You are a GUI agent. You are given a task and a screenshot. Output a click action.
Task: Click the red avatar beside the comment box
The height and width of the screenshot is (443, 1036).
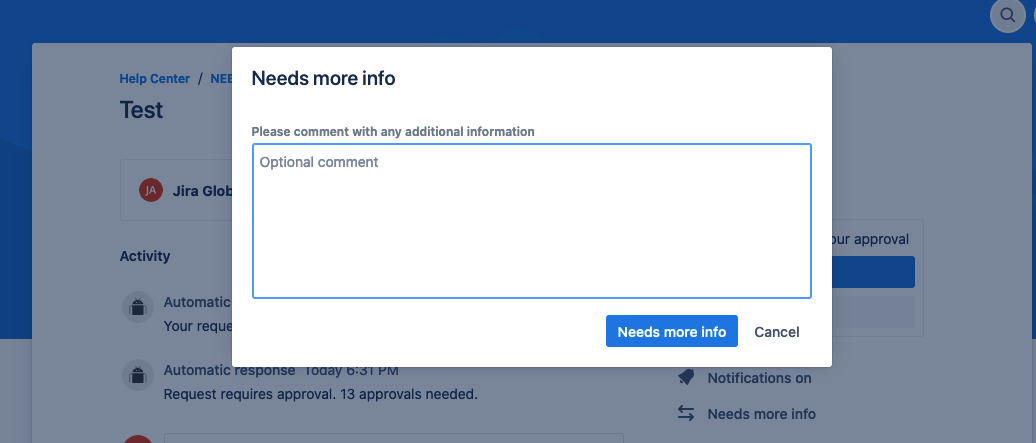click(x=137, y=439)
